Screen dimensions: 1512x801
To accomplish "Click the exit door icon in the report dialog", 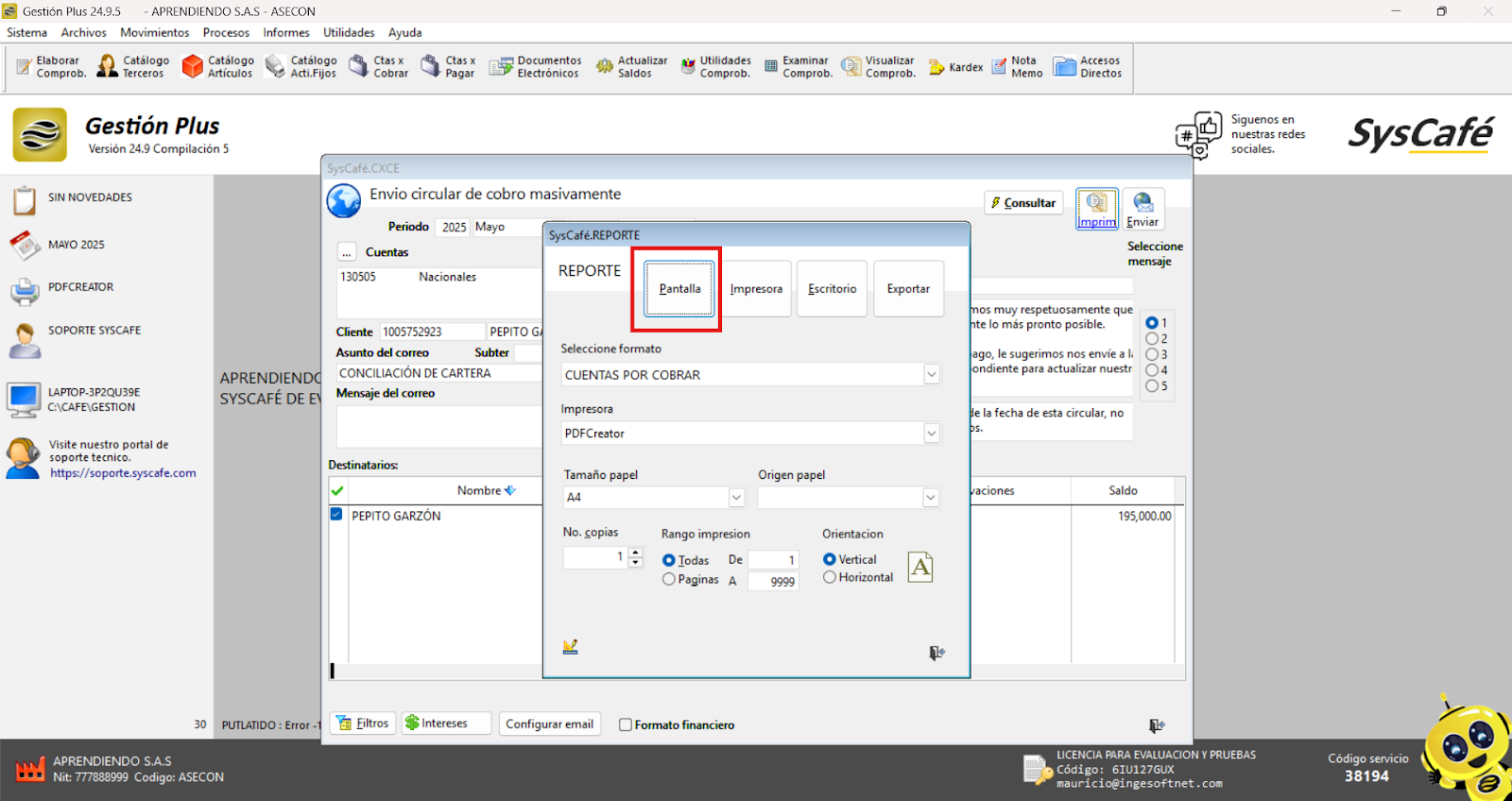I will coord(936,653).
